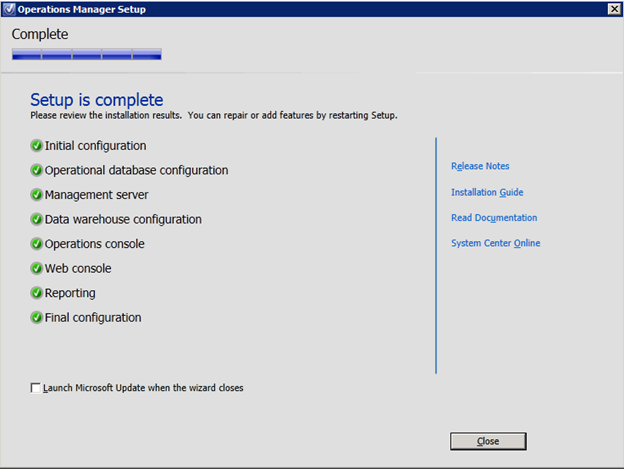624x469 pixels.
Task: Click green checkmark beside Web console
Action: pyautogui.click(x=36, y=269)
